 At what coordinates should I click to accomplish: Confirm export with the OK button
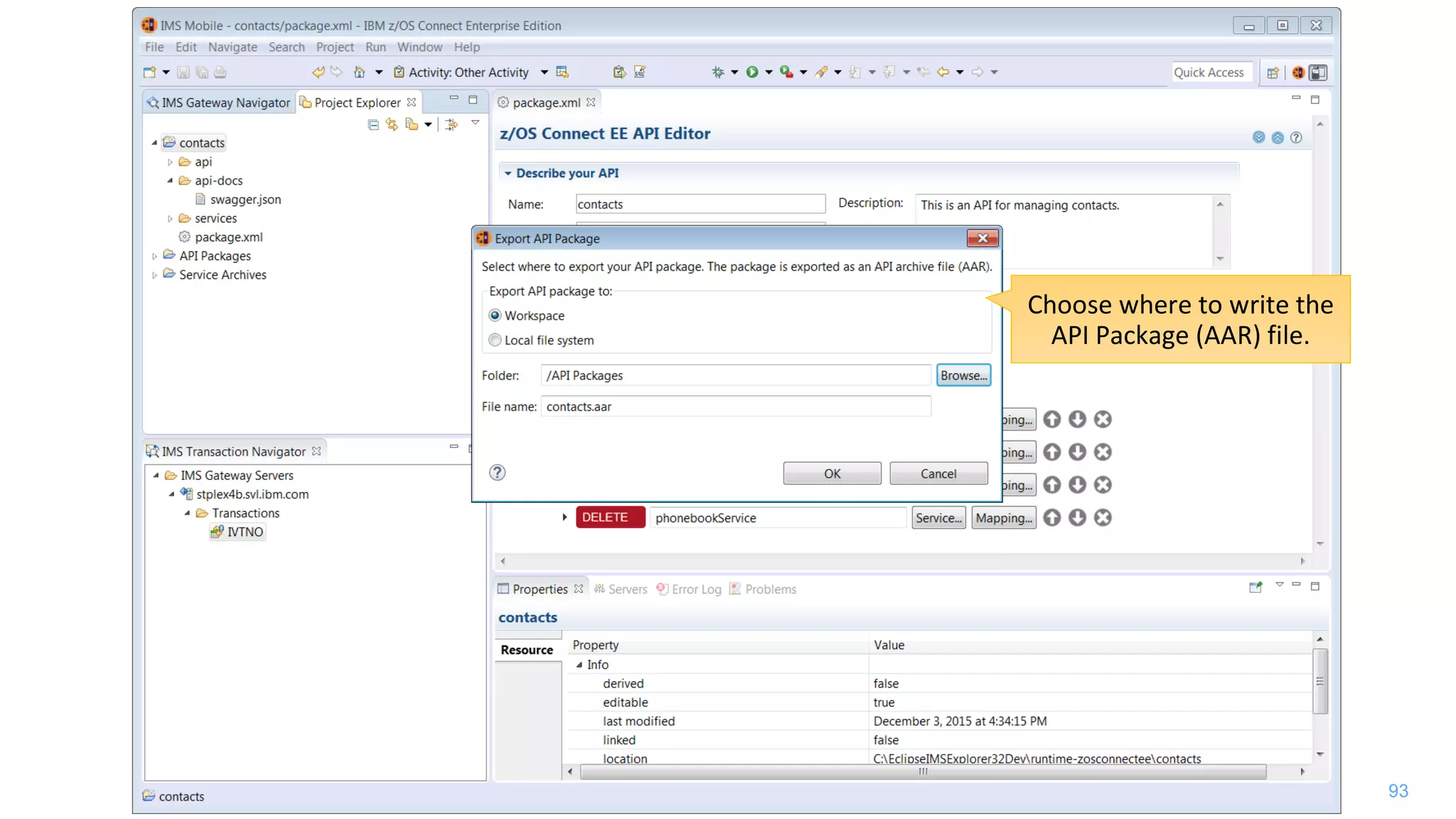[x=832, y=473]
